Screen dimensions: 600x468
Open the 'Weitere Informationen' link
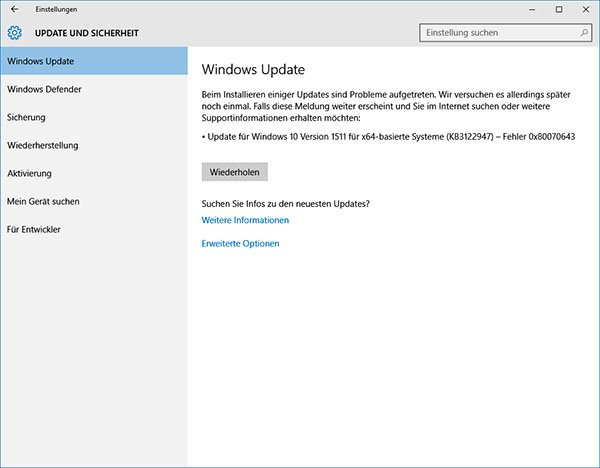pyautogui.click(x=245, y=220)
